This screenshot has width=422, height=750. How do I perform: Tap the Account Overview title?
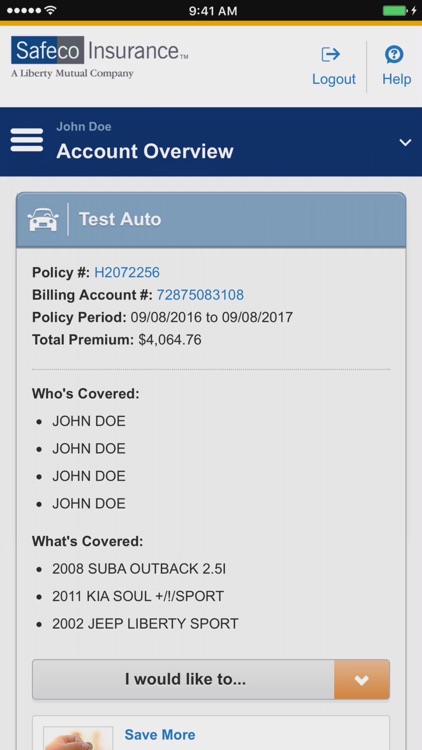(145, 152)
